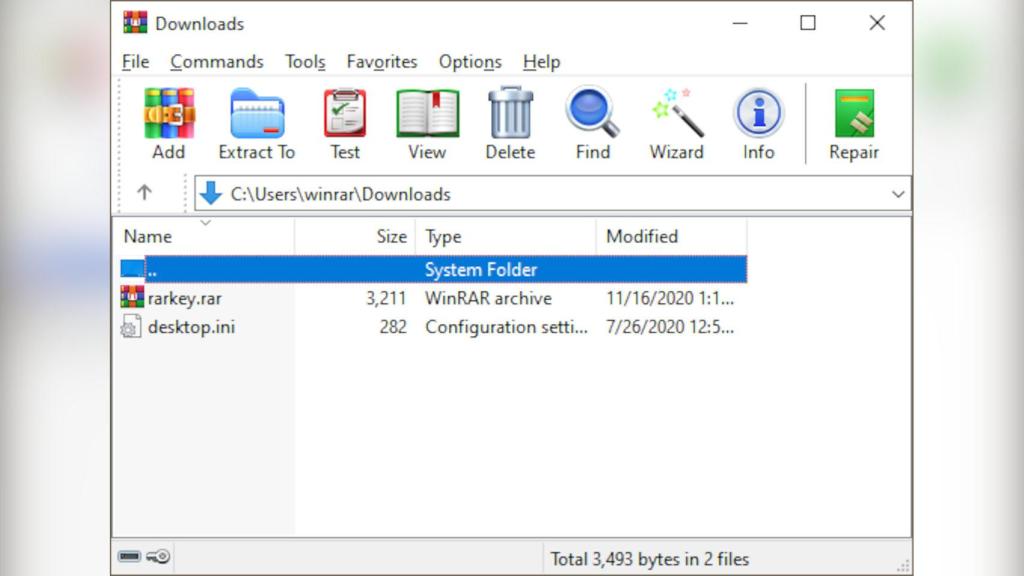
Task: Click the 7/26/2020 modified date
Action: coord(670,327)
